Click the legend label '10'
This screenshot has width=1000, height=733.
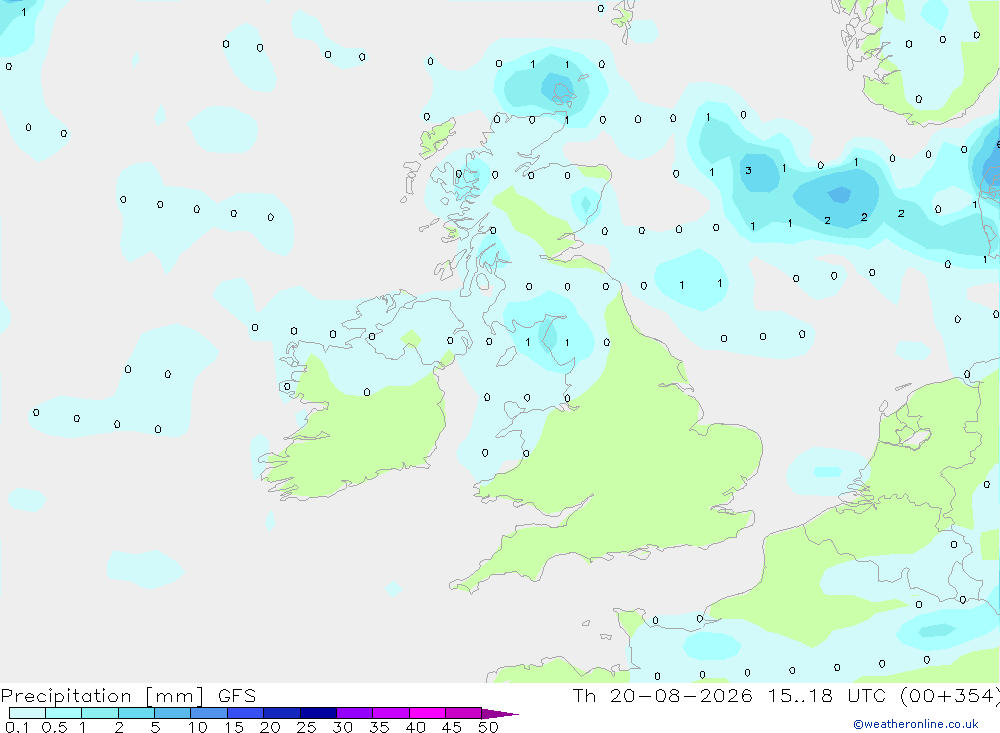coord(197,727)
